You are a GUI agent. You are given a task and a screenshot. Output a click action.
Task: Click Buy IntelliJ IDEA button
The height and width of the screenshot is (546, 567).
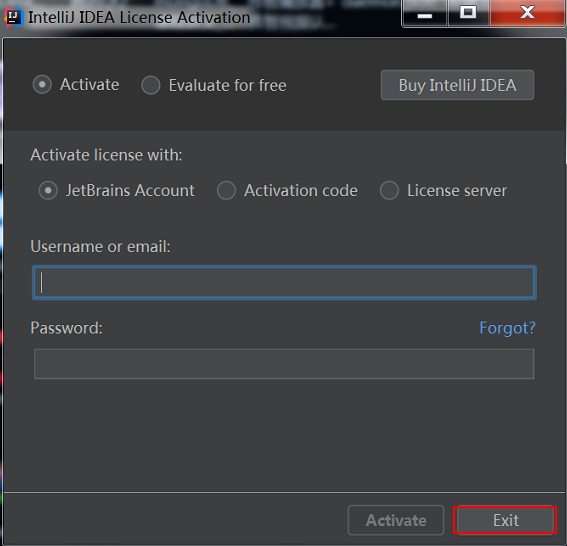(x=457, y=85)
